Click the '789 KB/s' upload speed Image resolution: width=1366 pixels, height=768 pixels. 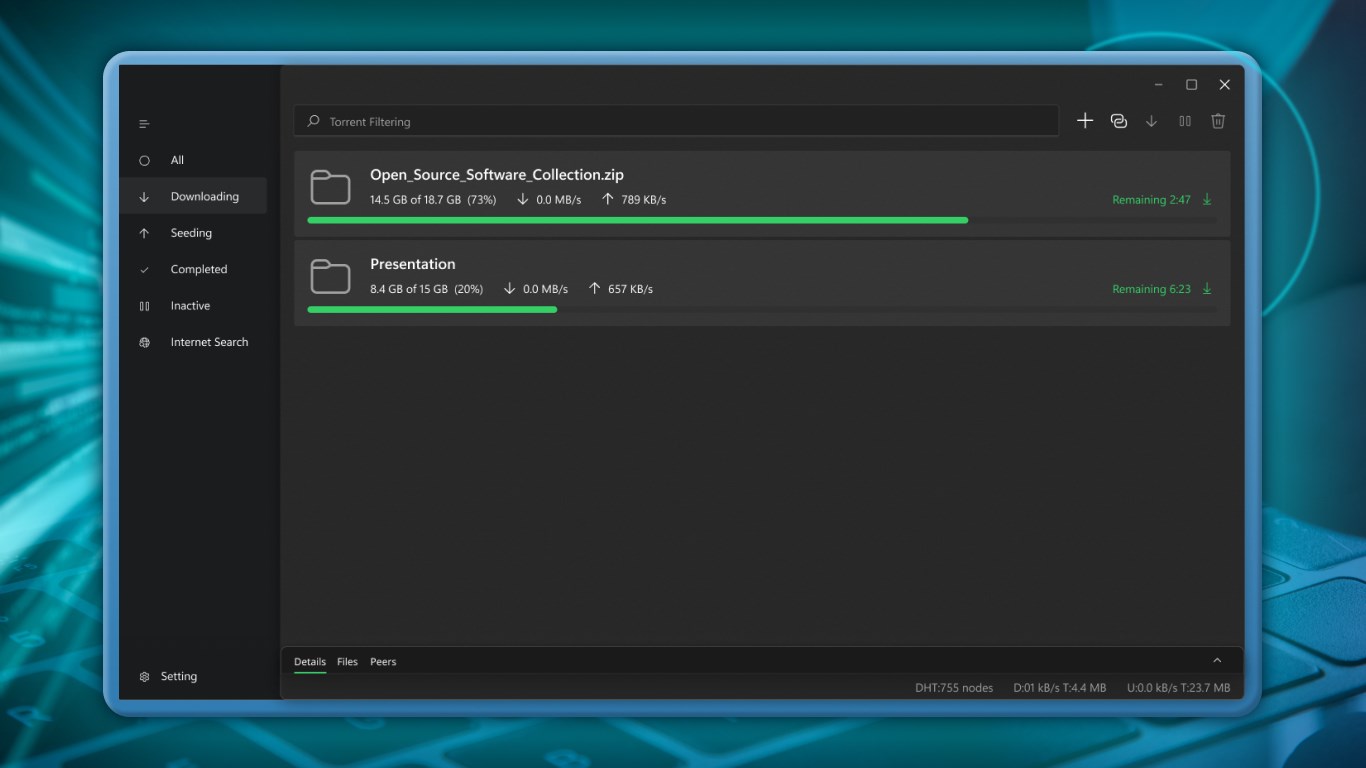click(644, 200)
